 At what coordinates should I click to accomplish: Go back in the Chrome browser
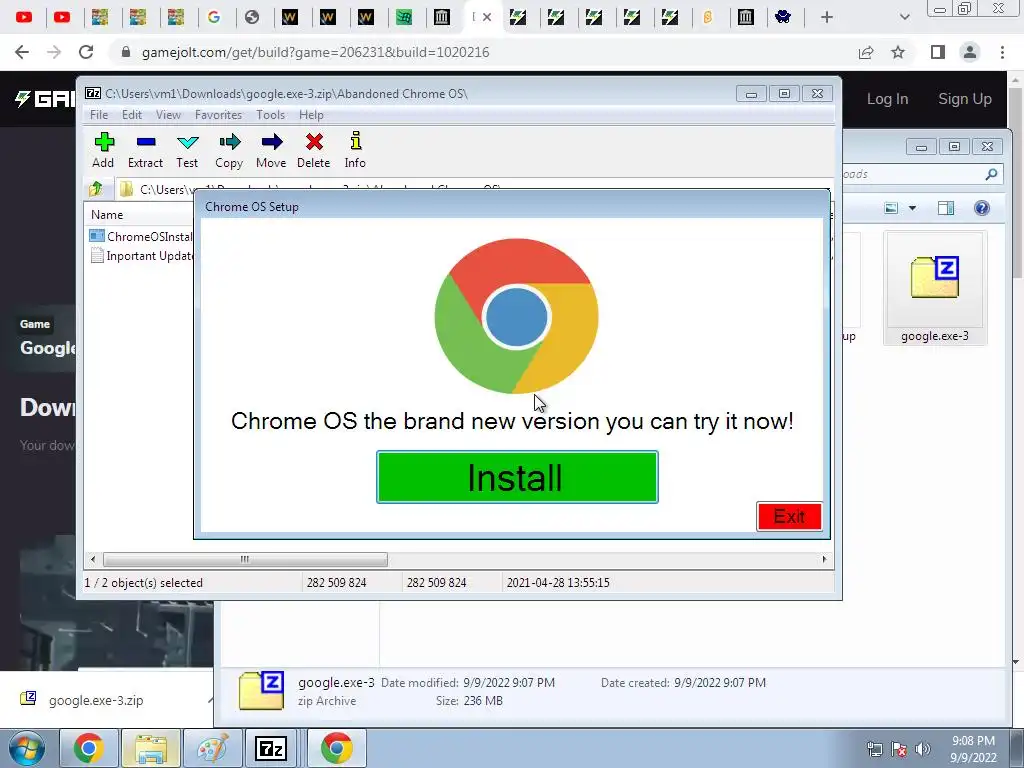tap(22, 52)
